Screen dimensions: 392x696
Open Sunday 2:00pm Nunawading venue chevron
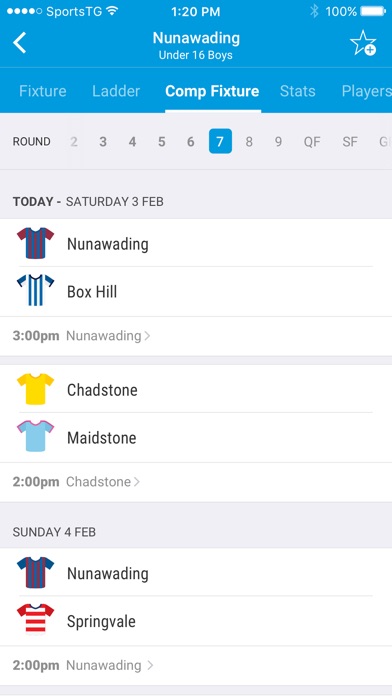point(150,665)
